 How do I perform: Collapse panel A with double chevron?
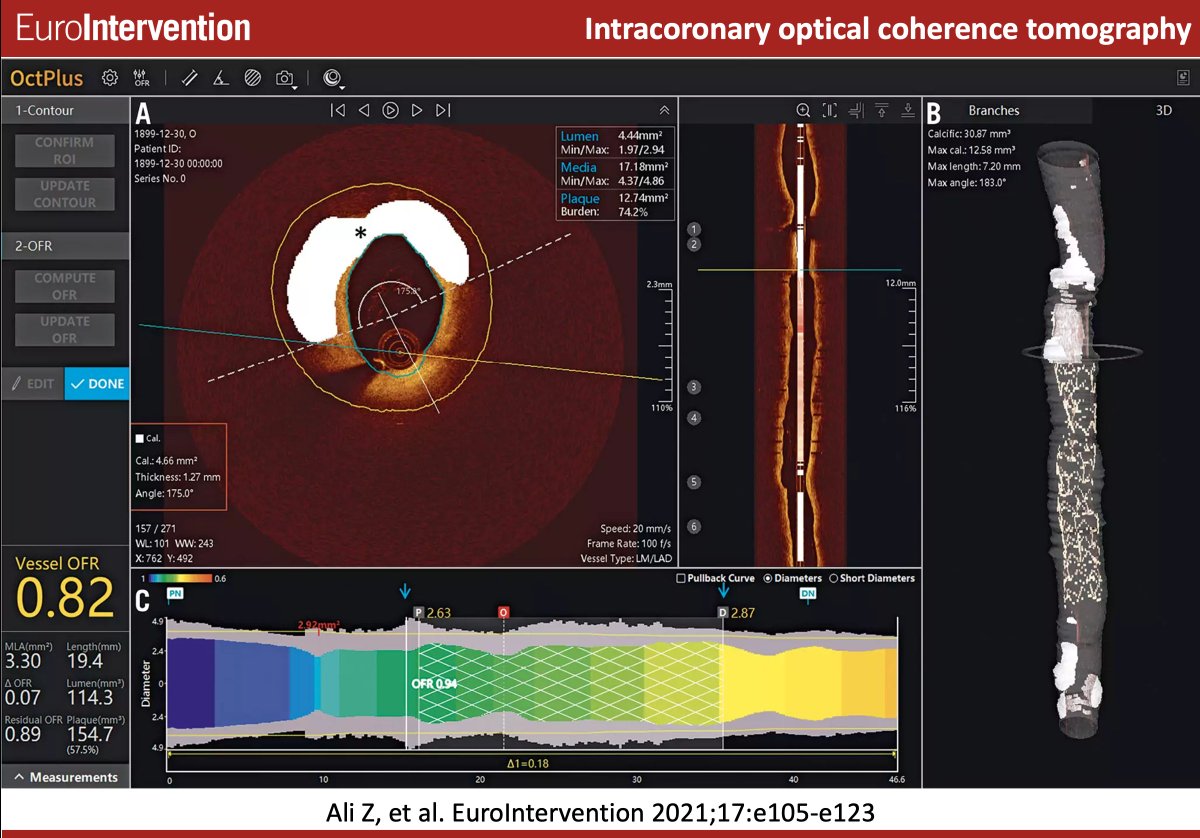click(664, 110)
